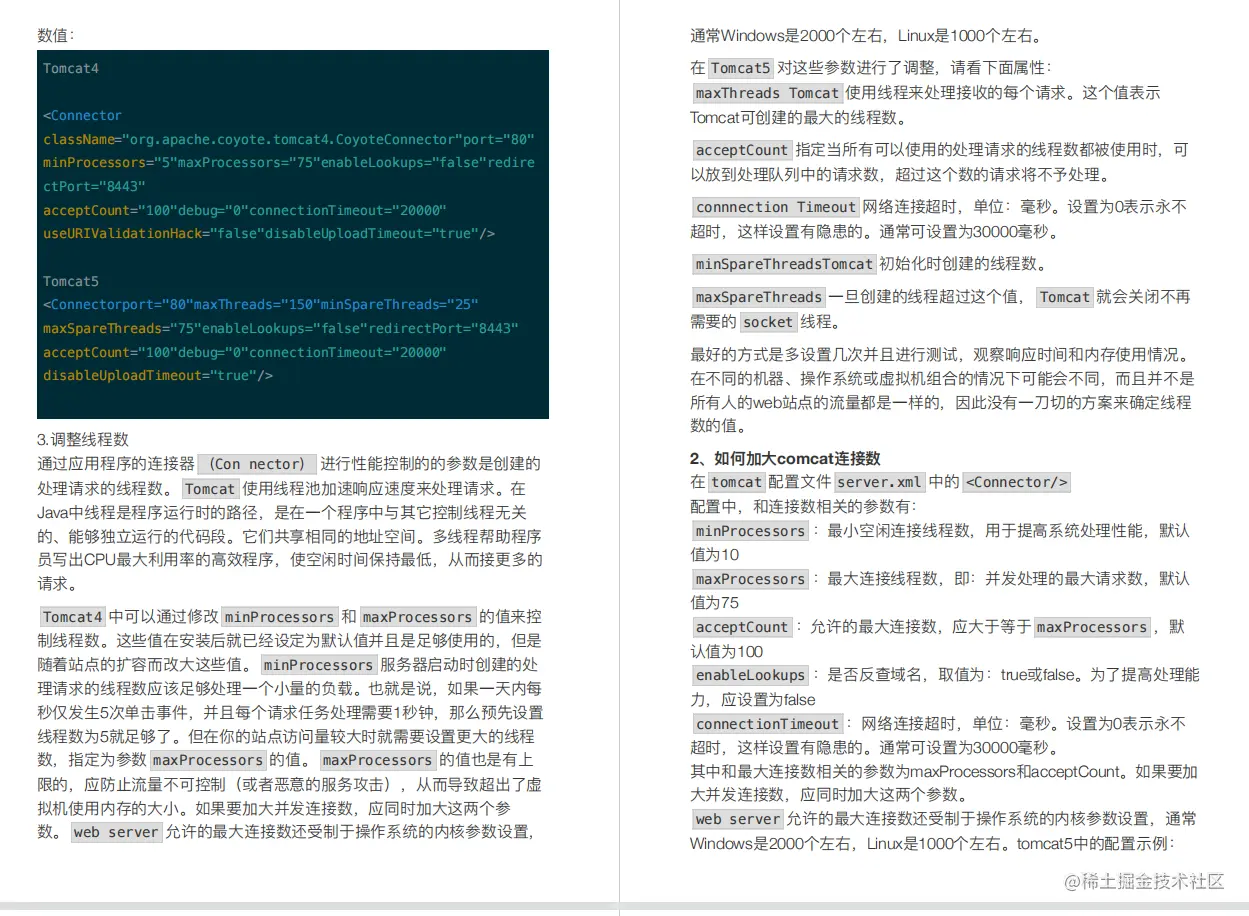Screen dimensions: 1249x916
Task: Click the useURIValidationHack="false" code line
Action: click(x=269, y=233)
